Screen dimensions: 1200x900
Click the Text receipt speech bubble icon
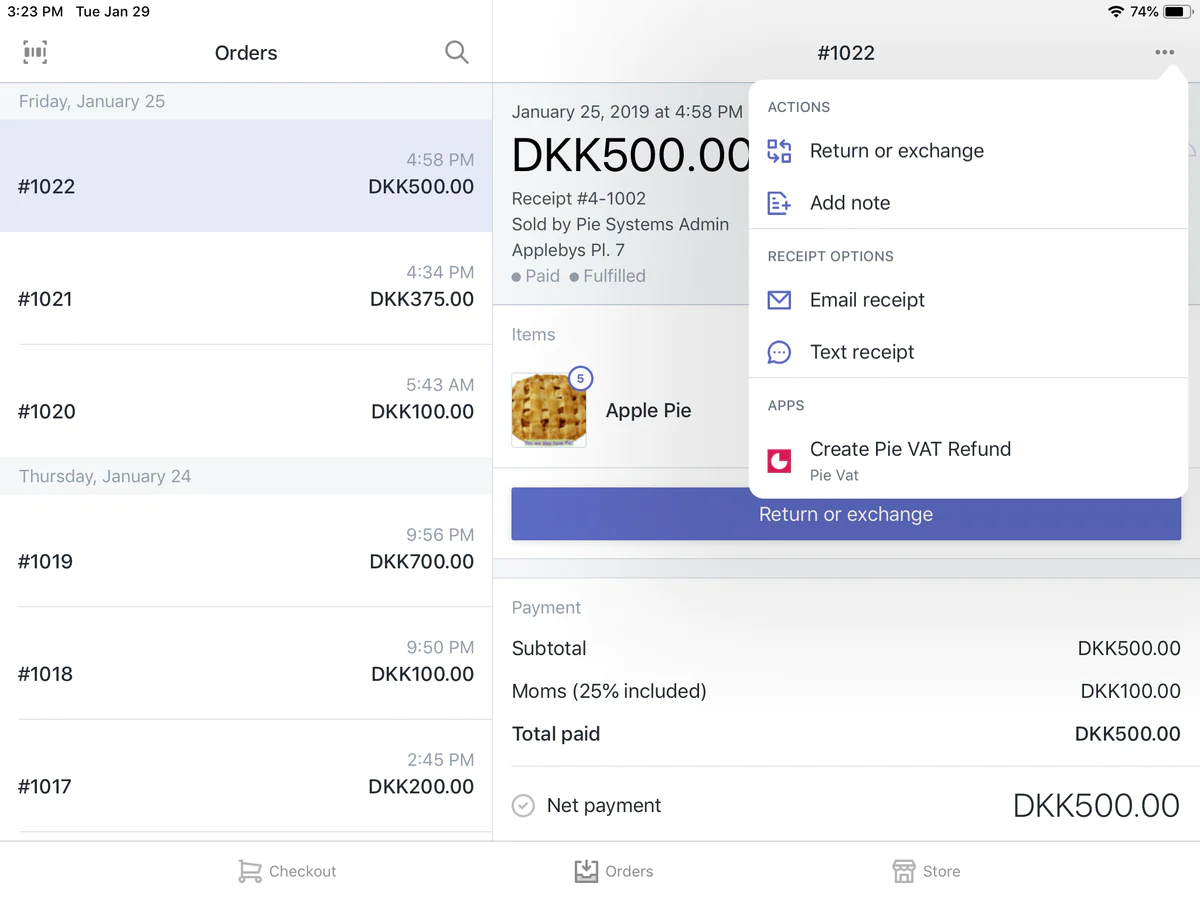coord(779,352)
